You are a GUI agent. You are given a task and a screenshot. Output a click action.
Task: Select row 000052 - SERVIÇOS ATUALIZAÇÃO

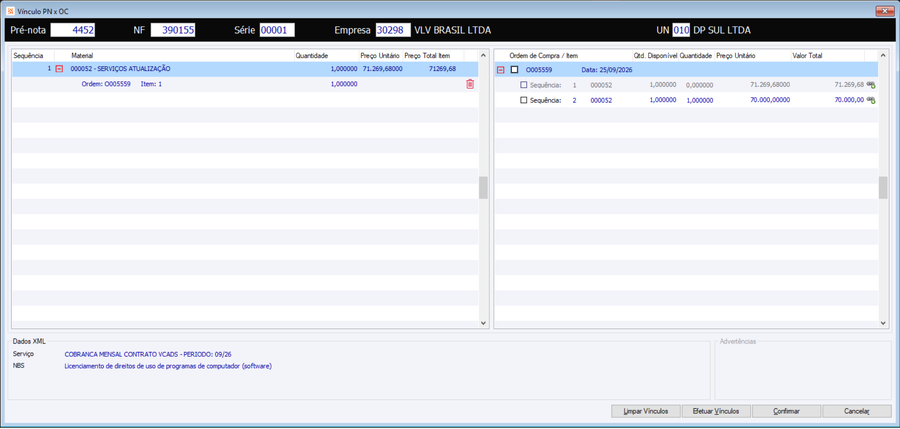pyautogui.click(x=245, y=69)
